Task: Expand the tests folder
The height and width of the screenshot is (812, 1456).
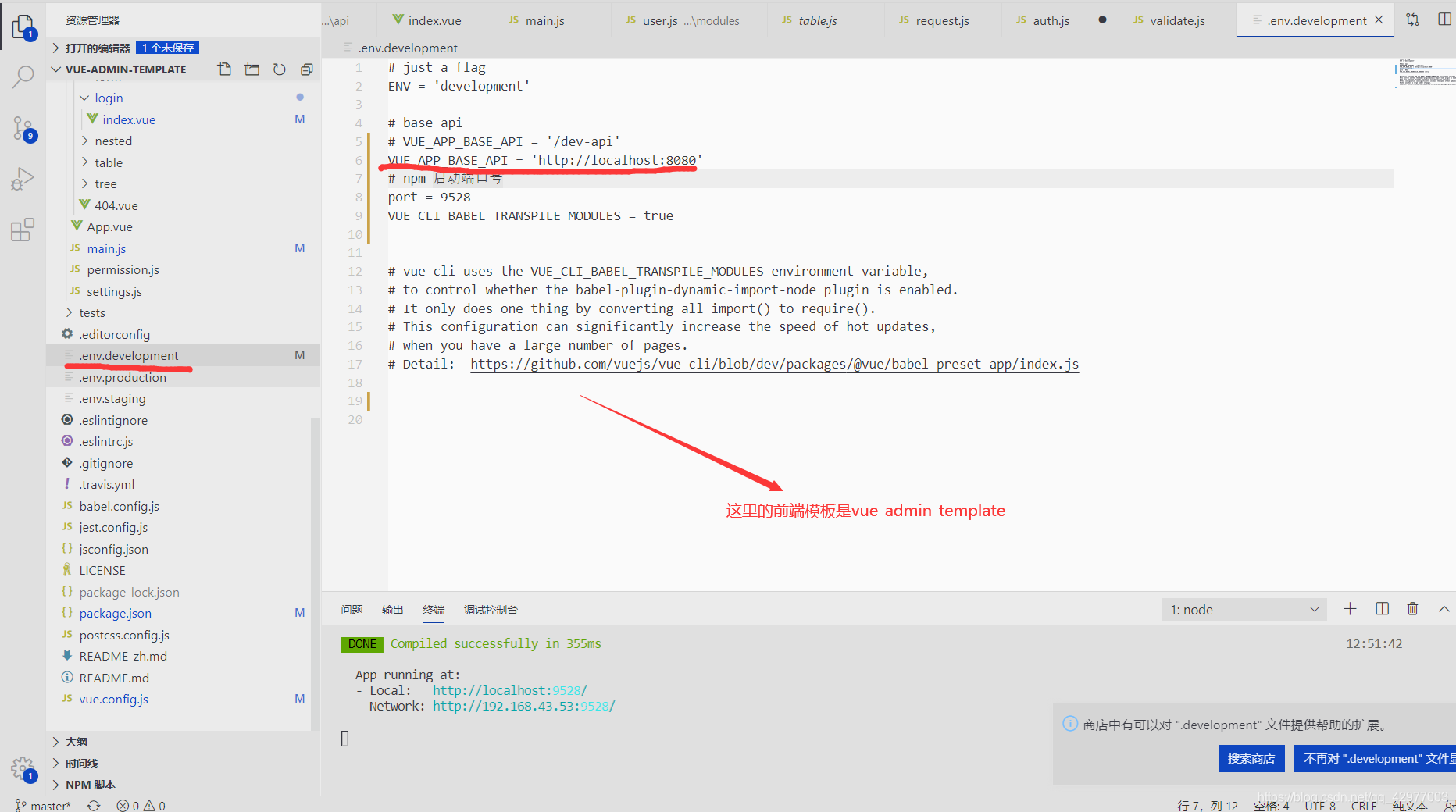Action: point(92,312)
